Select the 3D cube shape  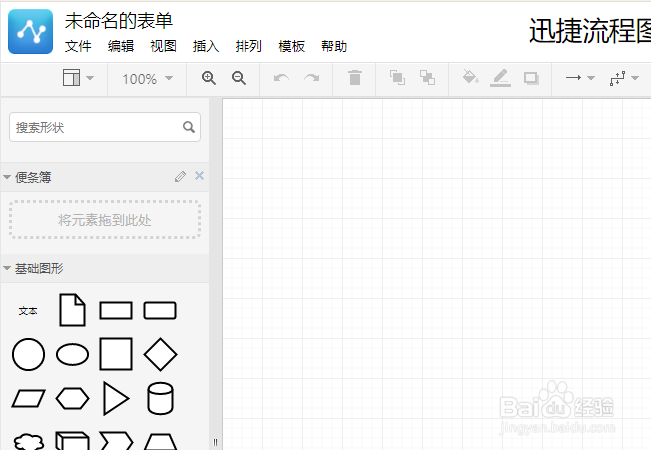(72, 440)
